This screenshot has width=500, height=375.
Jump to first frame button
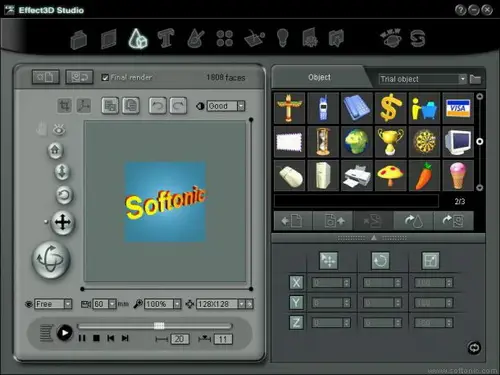[x=111, y=338]
